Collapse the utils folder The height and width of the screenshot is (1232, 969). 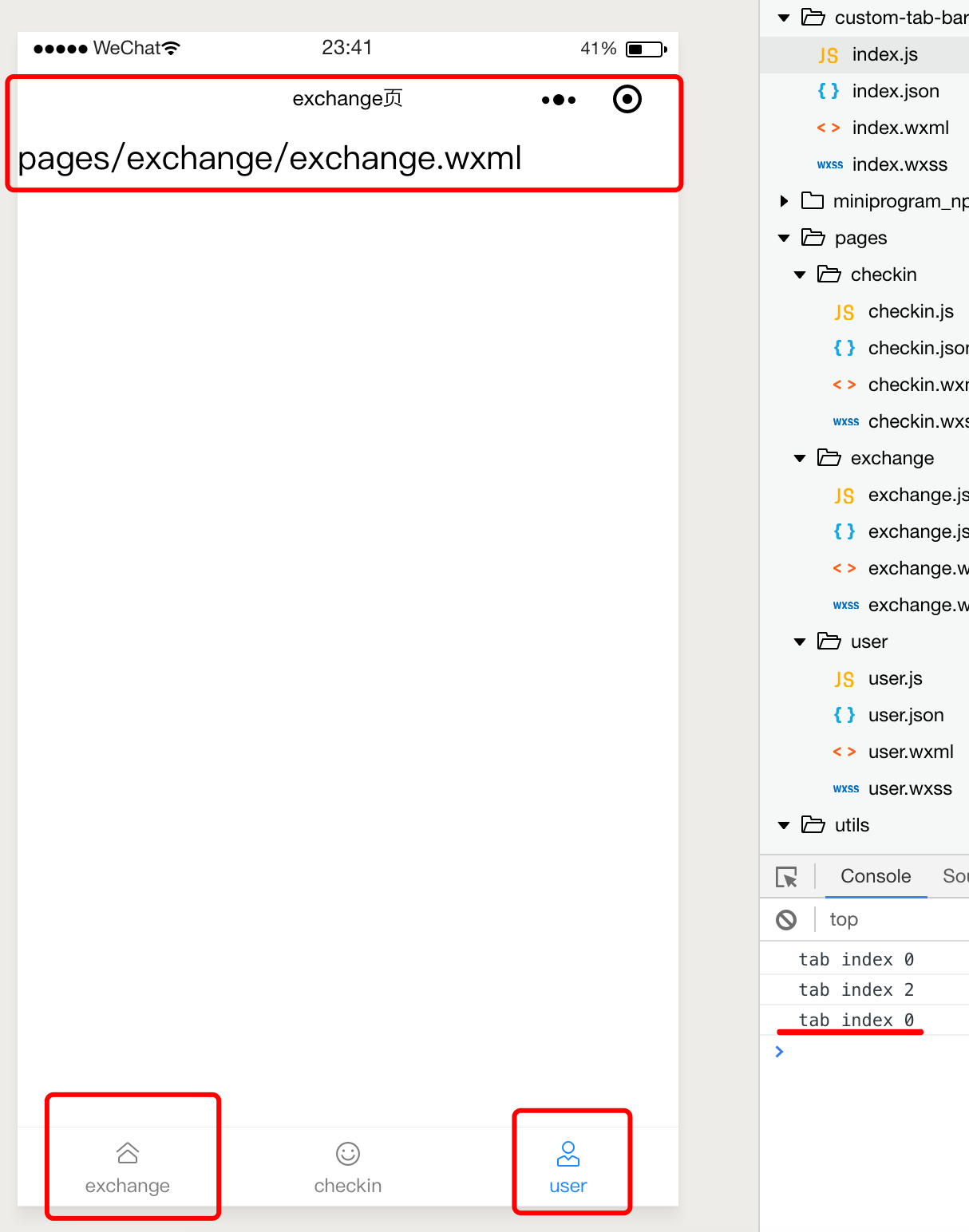(782, 825)
